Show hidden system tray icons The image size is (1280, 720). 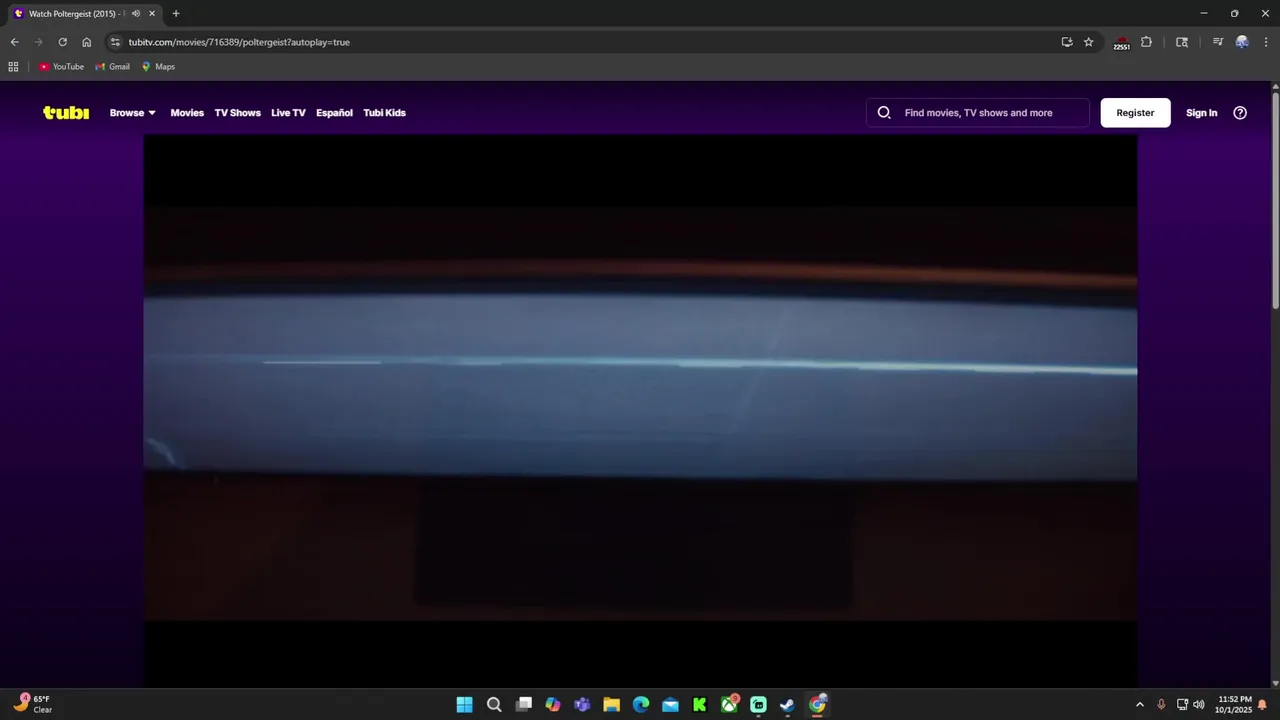1139,705
